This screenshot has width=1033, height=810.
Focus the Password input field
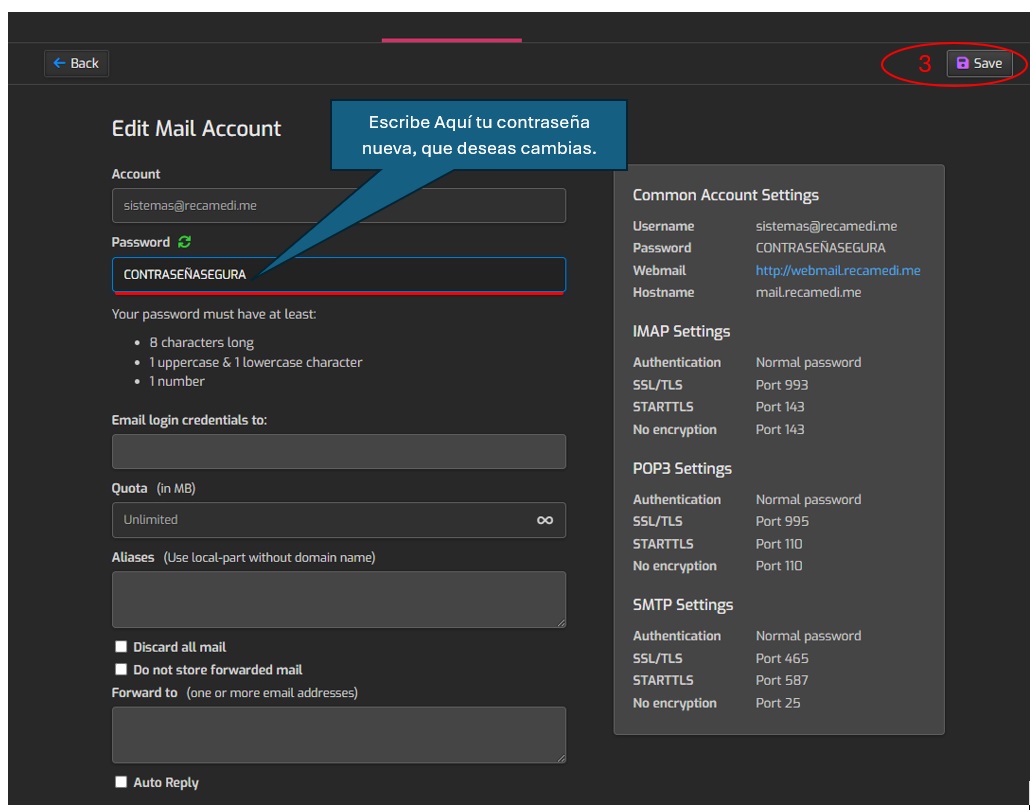pyautogui.click(x=339, y=275)
